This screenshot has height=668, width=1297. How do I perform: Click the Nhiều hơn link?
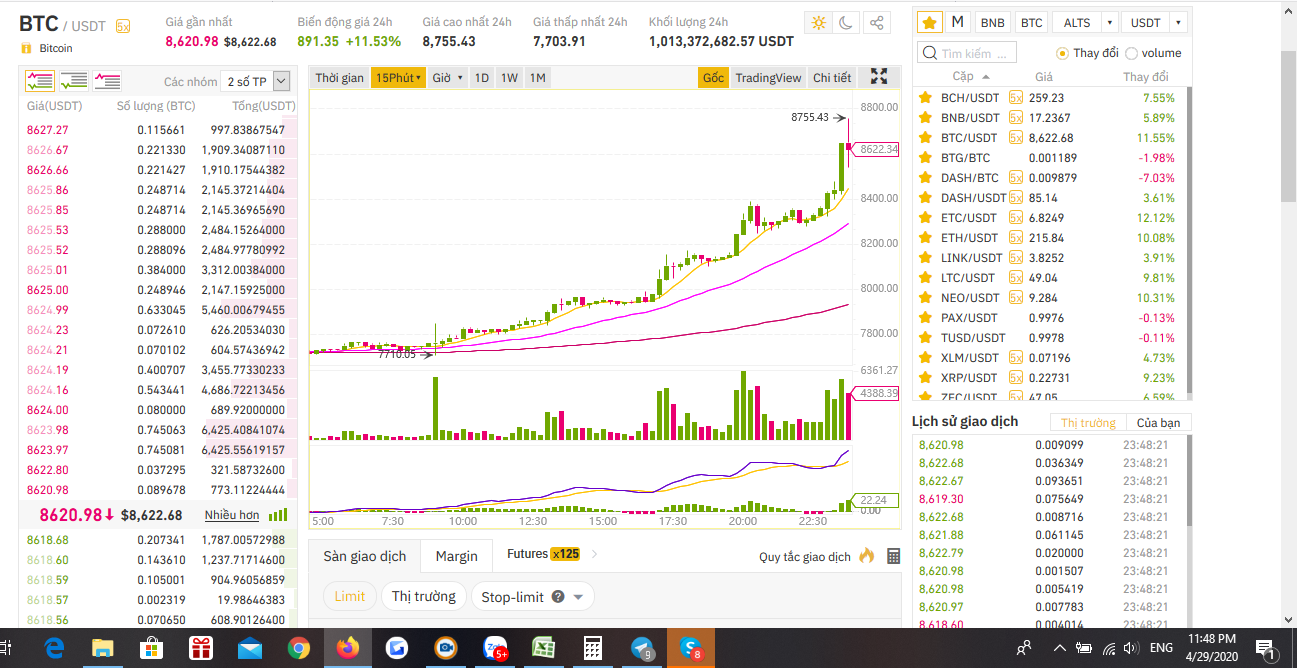coord(232,515)
